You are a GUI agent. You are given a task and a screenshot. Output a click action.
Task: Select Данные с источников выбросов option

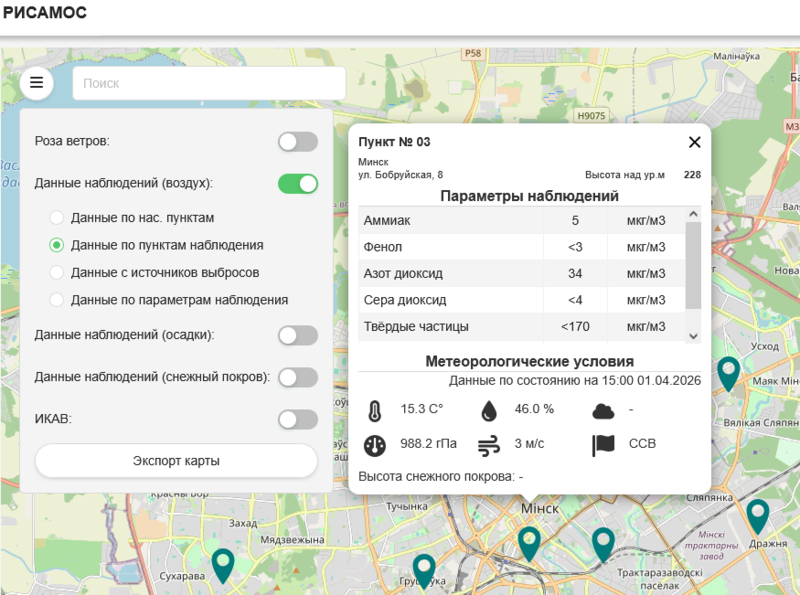pos(57,272)
